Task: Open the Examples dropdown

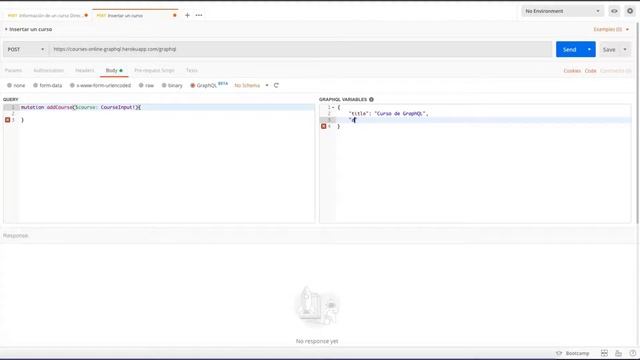Action: pyautogui.click(x=611, y=29)
